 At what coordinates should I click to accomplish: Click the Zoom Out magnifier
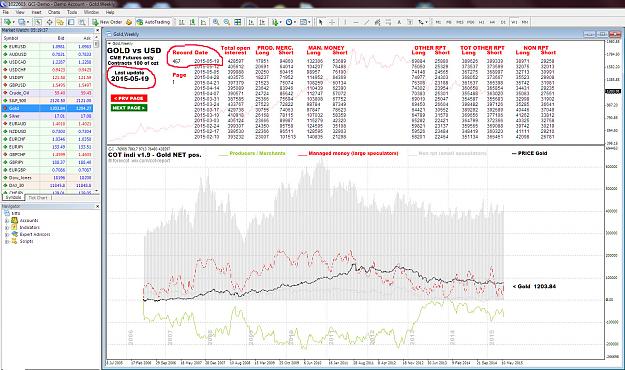[x=226, y=22]
